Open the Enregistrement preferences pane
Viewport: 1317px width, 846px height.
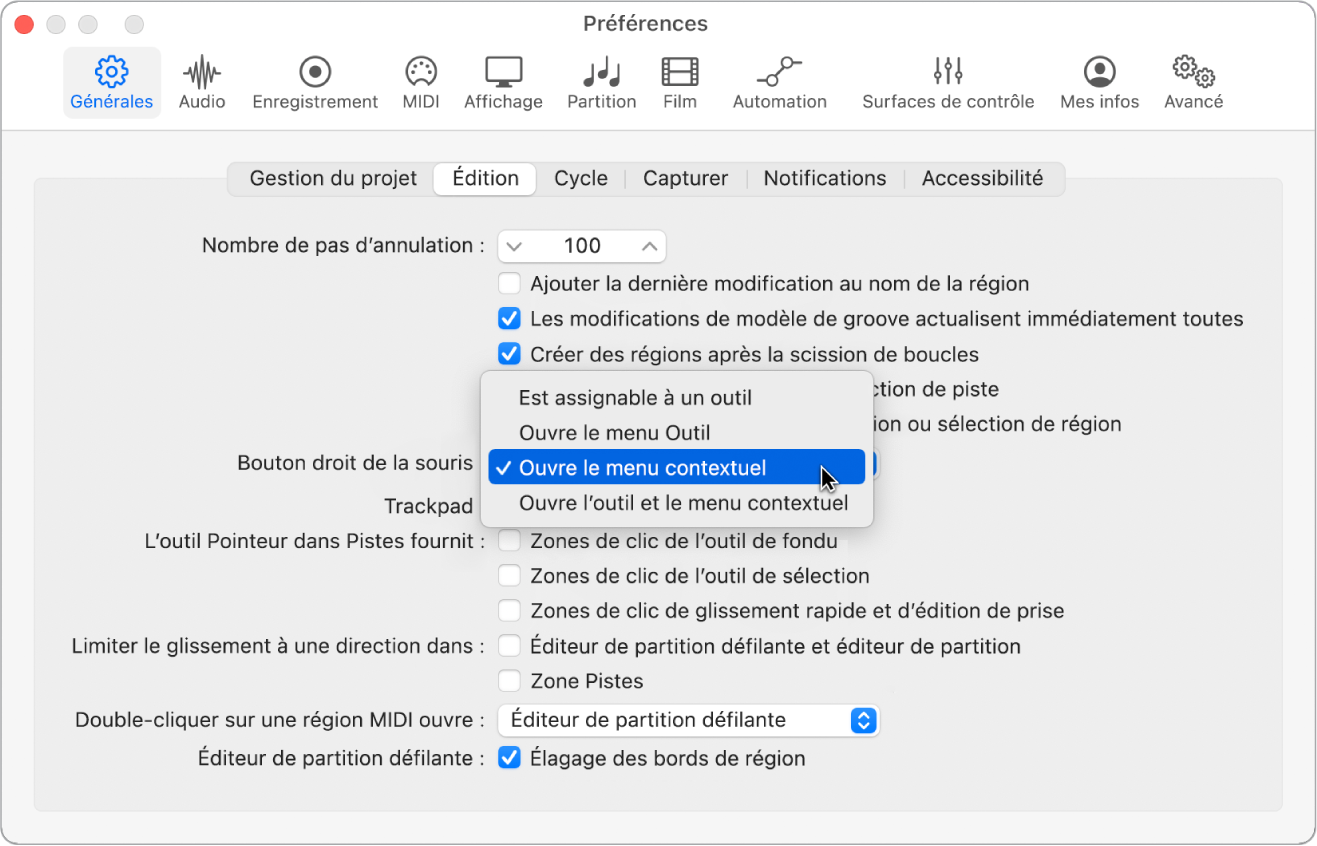(x=315, y=81)
